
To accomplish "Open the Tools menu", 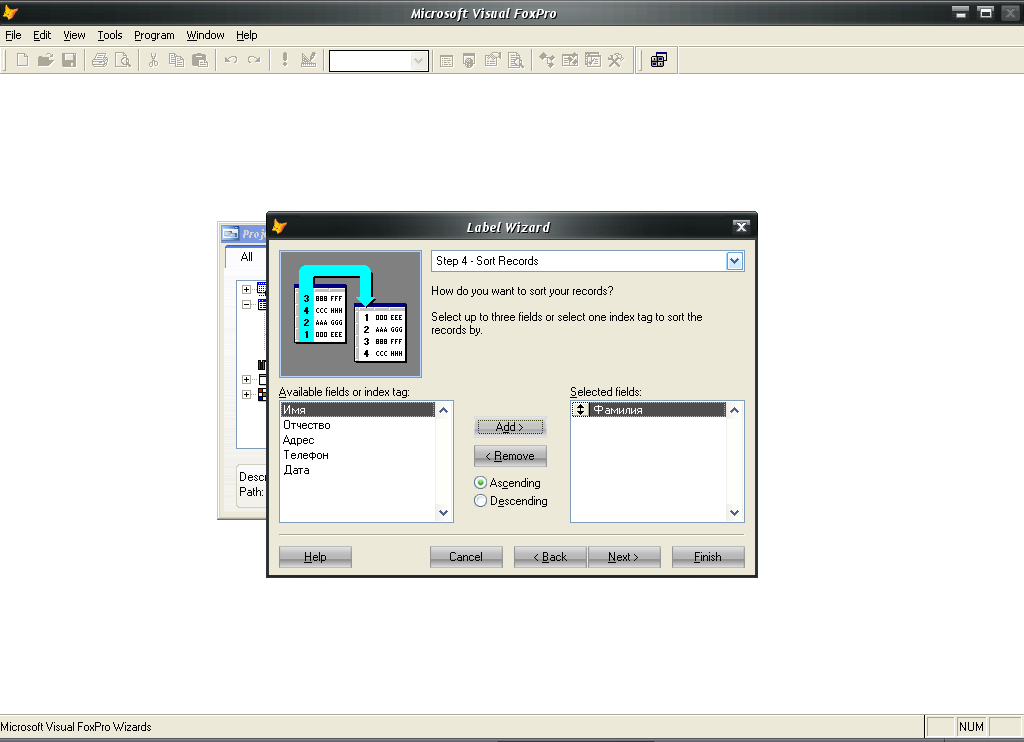I will click(110, 35).
